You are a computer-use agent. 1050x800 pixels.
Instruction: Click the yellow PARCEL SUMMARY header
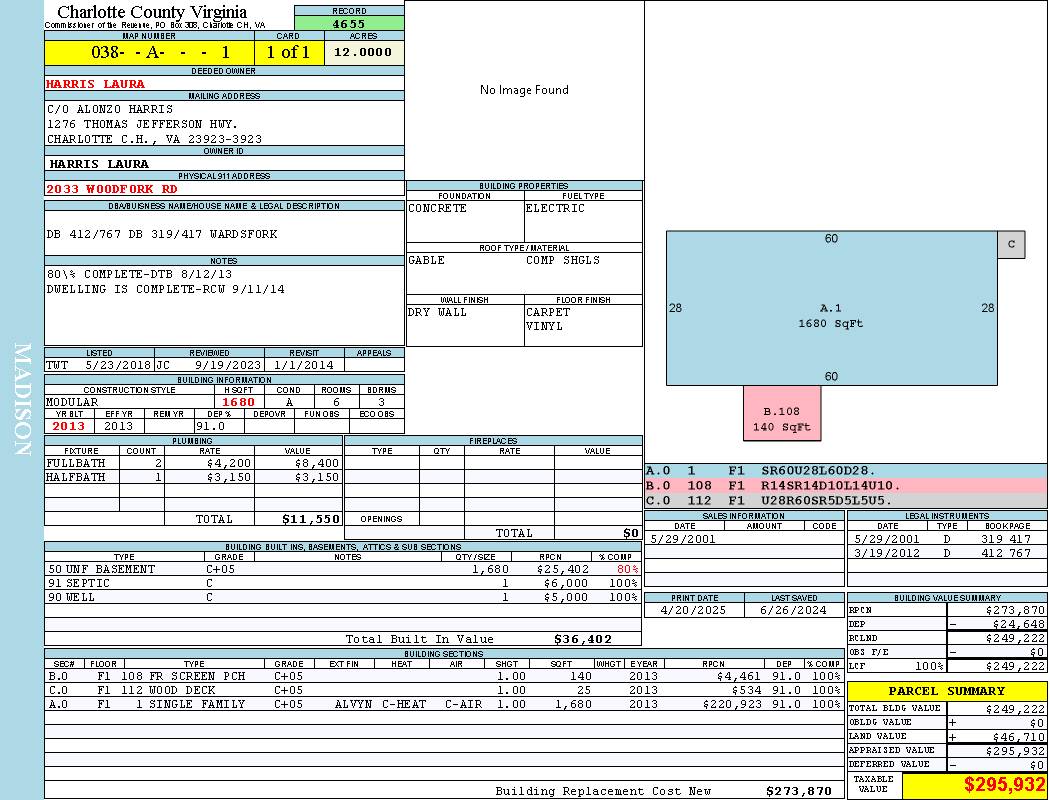coord(946,691)
